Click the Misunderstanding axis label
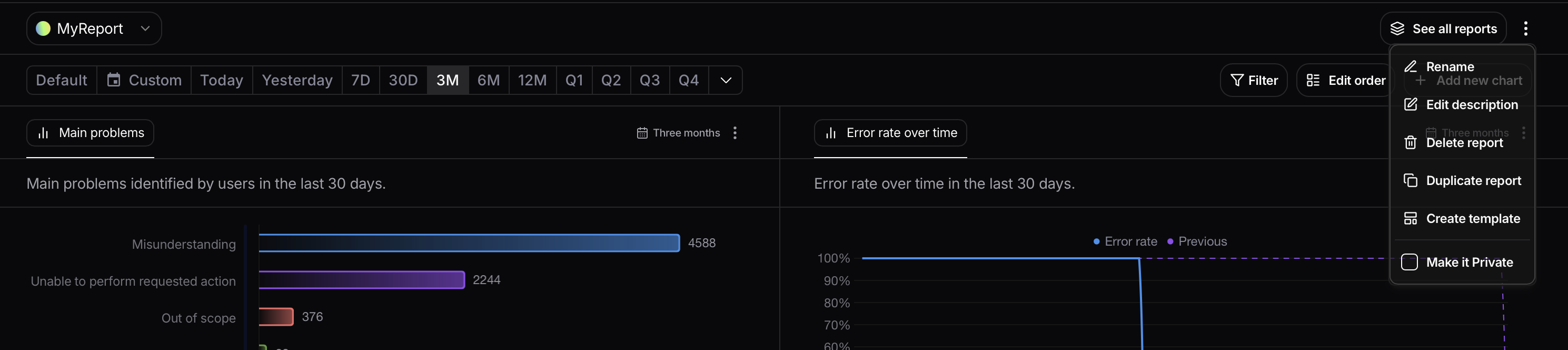Viewport: 1568px width, 350px height. (x=184, y=244)
